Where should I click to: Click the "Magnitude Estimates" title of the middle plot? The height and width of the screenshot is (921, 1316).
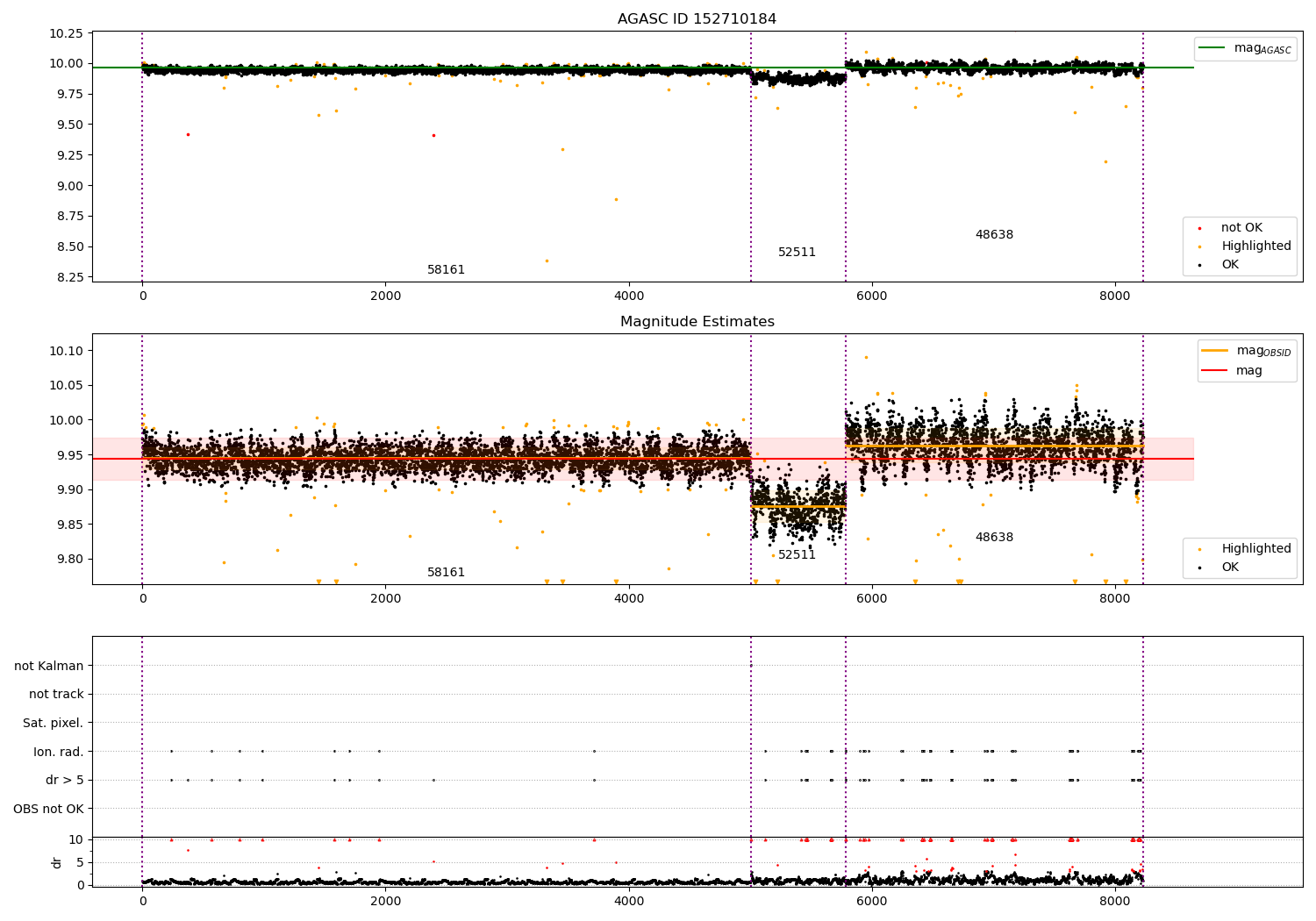coord(697,322)
